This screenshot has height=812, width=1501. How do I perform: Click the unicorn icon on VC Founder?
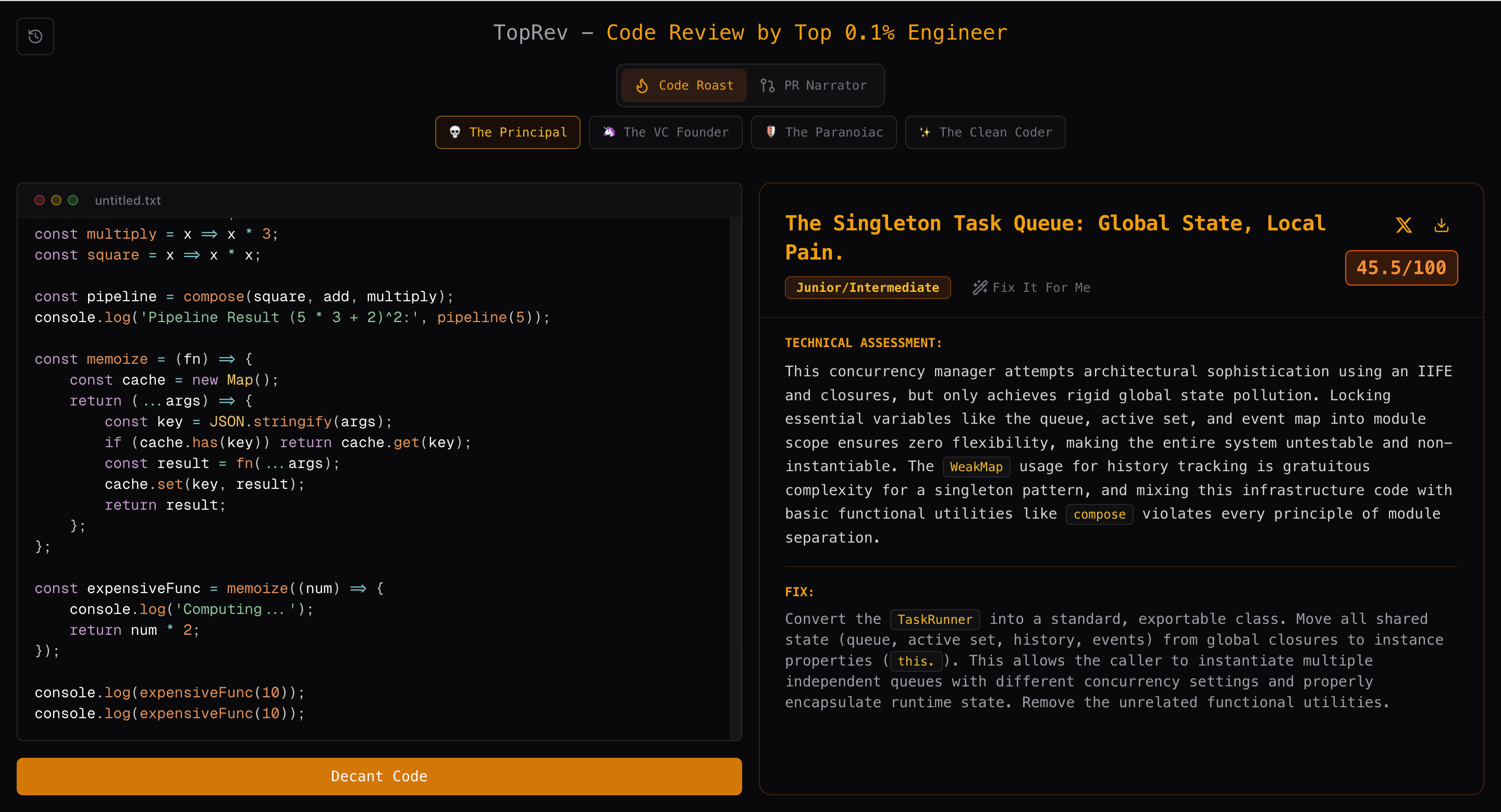pos(609,132)
